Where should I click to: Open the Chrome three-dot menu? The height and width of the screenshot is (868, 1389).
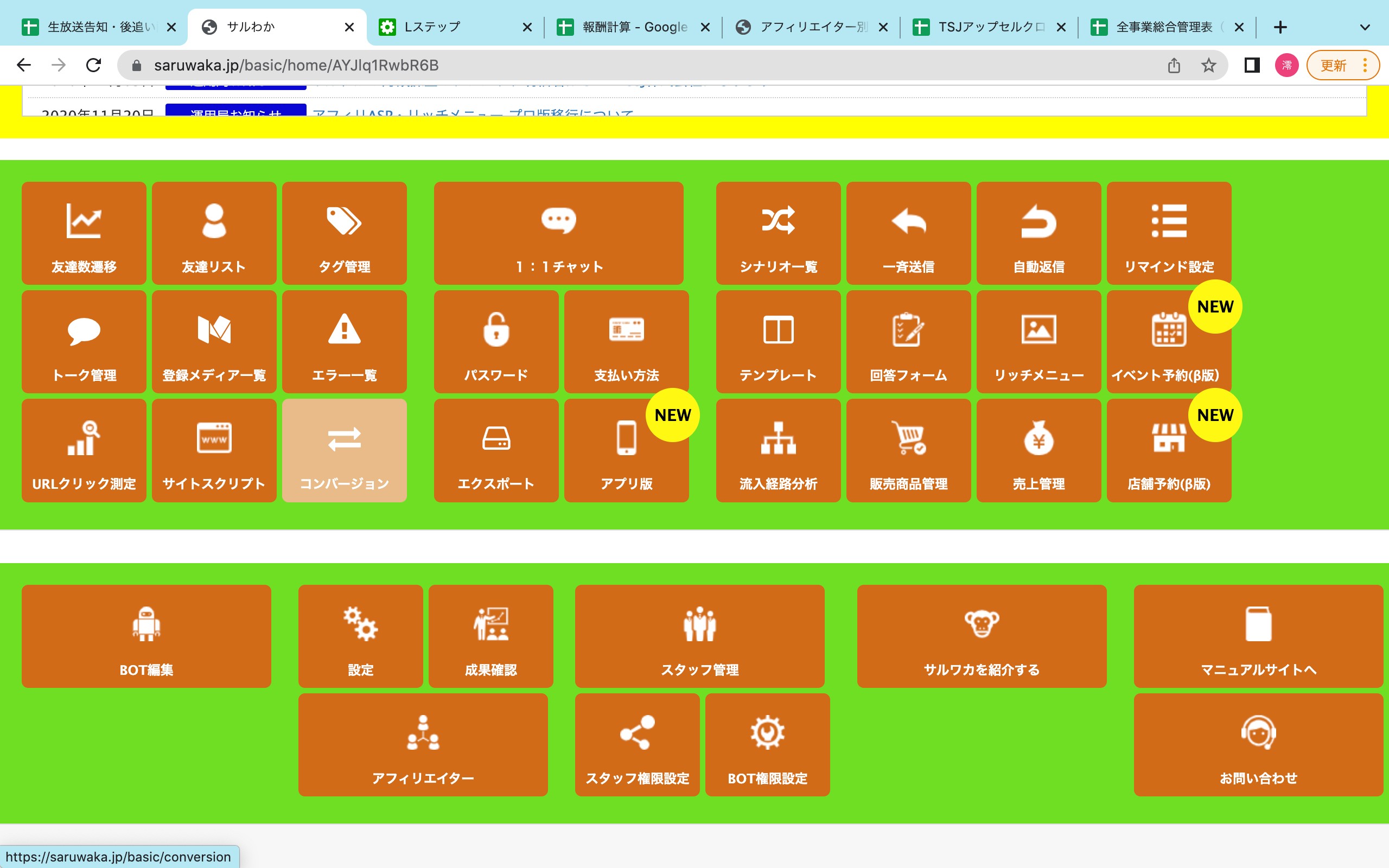[x=1365, y=66]
